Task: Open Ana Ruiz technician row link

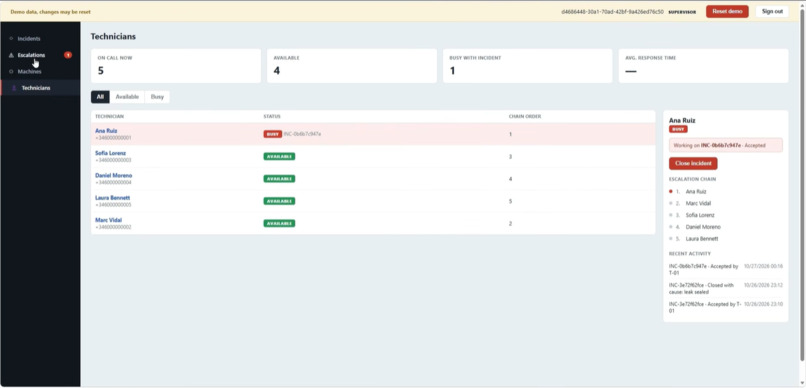Action: click(106, 131)
